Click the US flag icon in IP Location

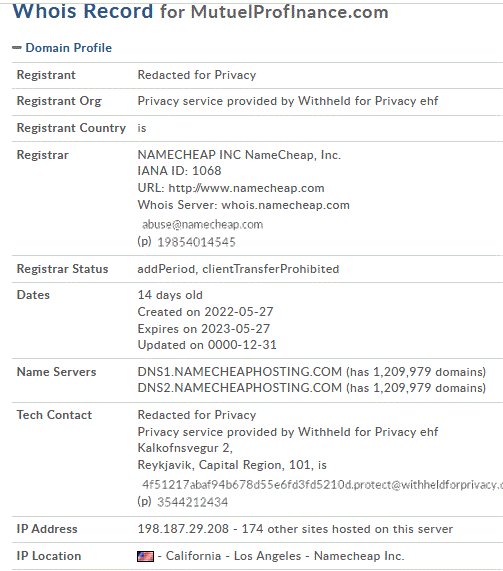click(x=145, y=556)
